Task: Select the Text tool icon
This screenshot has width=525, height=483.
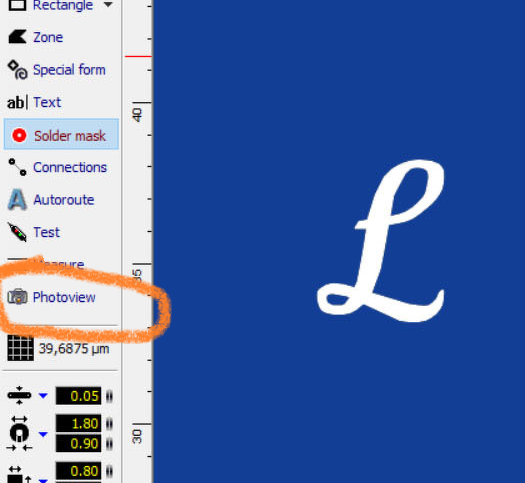Action: [x=17, y=102]
